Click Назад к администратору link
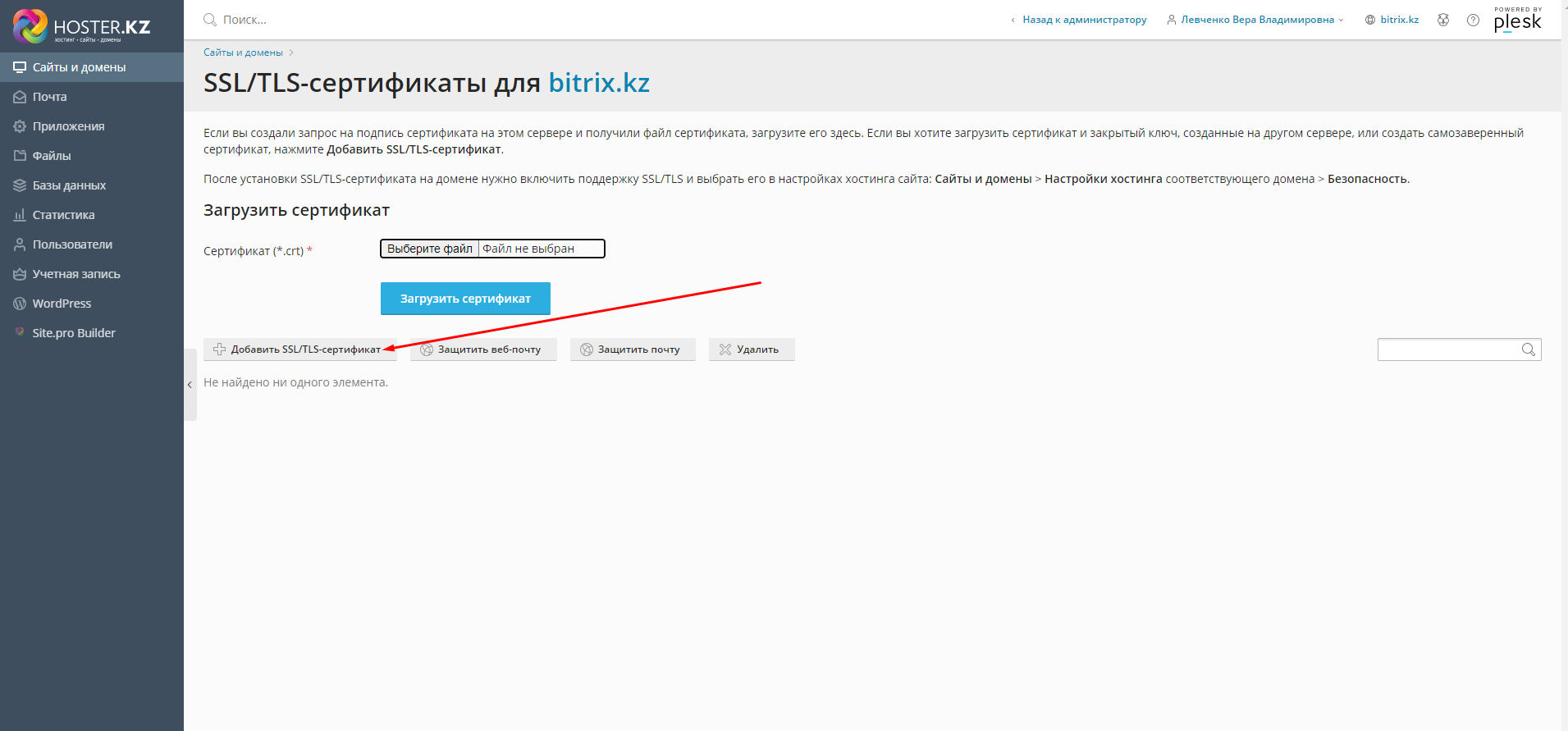This screenshot has width=1568, height=731. [1084, 20]
